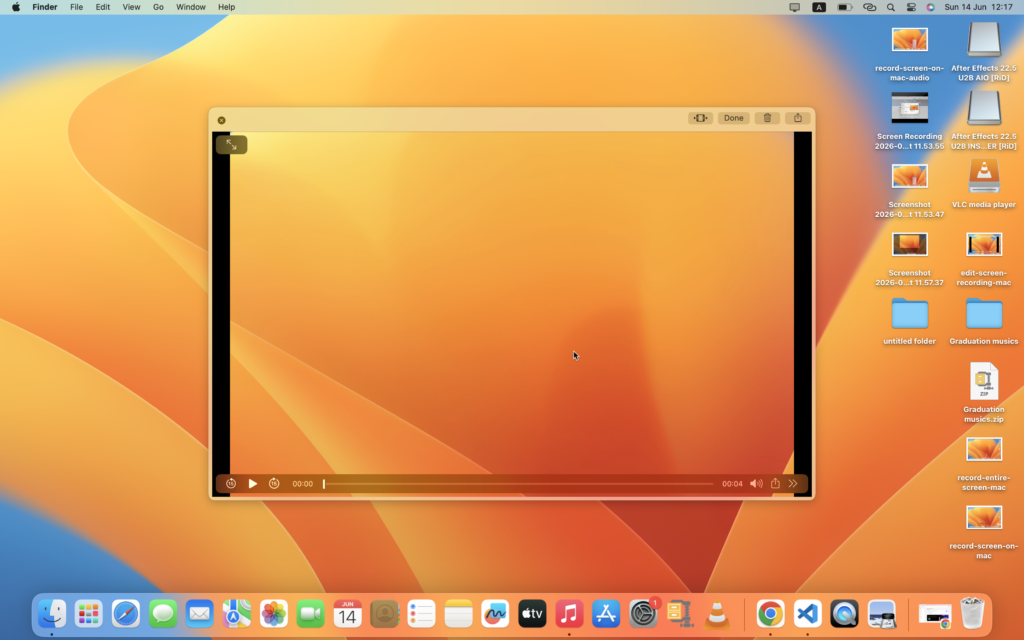The width and height of the screenshot is (1024, 640).
Task: Open System Settings from the Dock
Action: 643,614
